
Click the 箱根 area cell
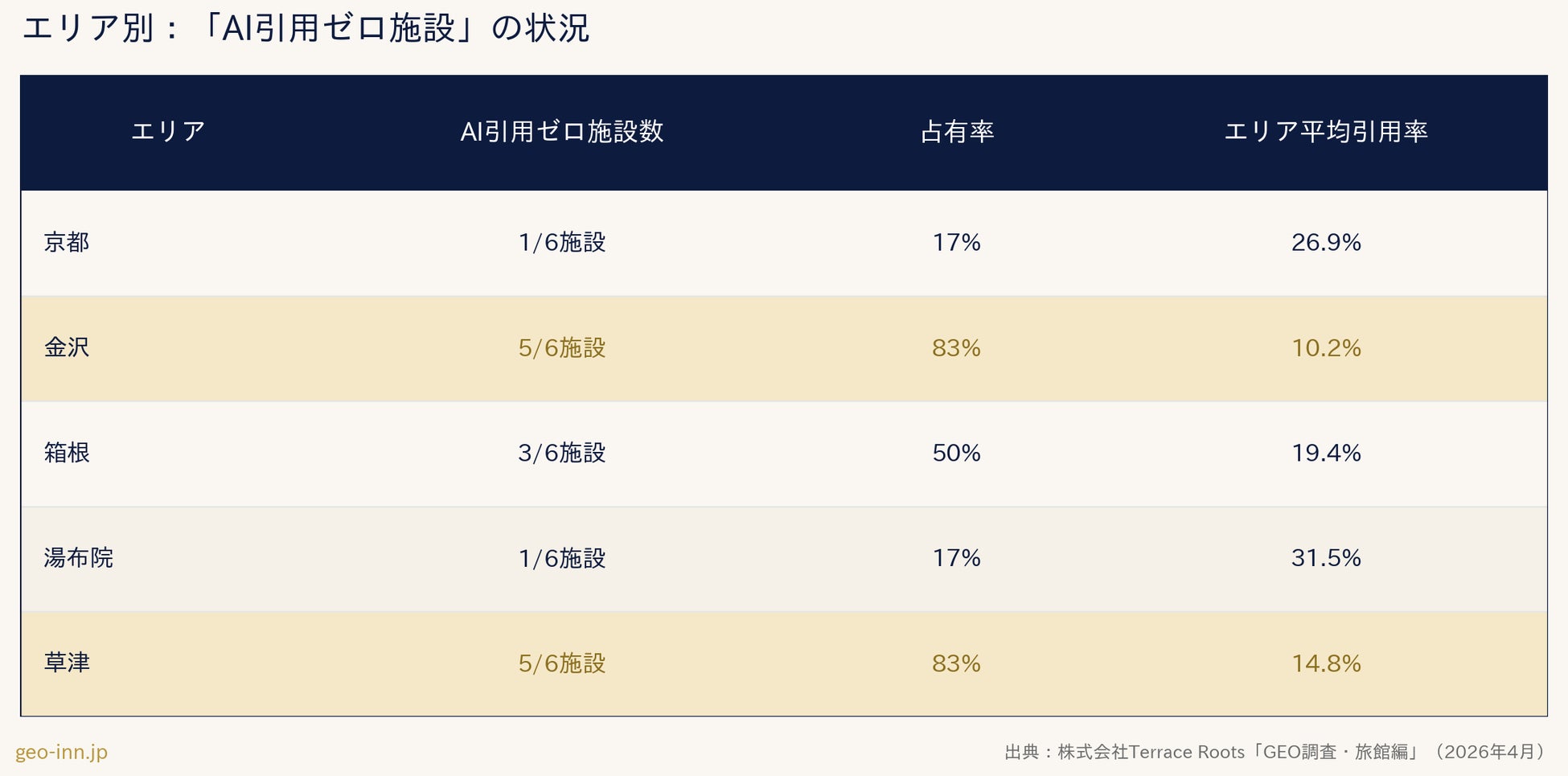pos(67,453)
